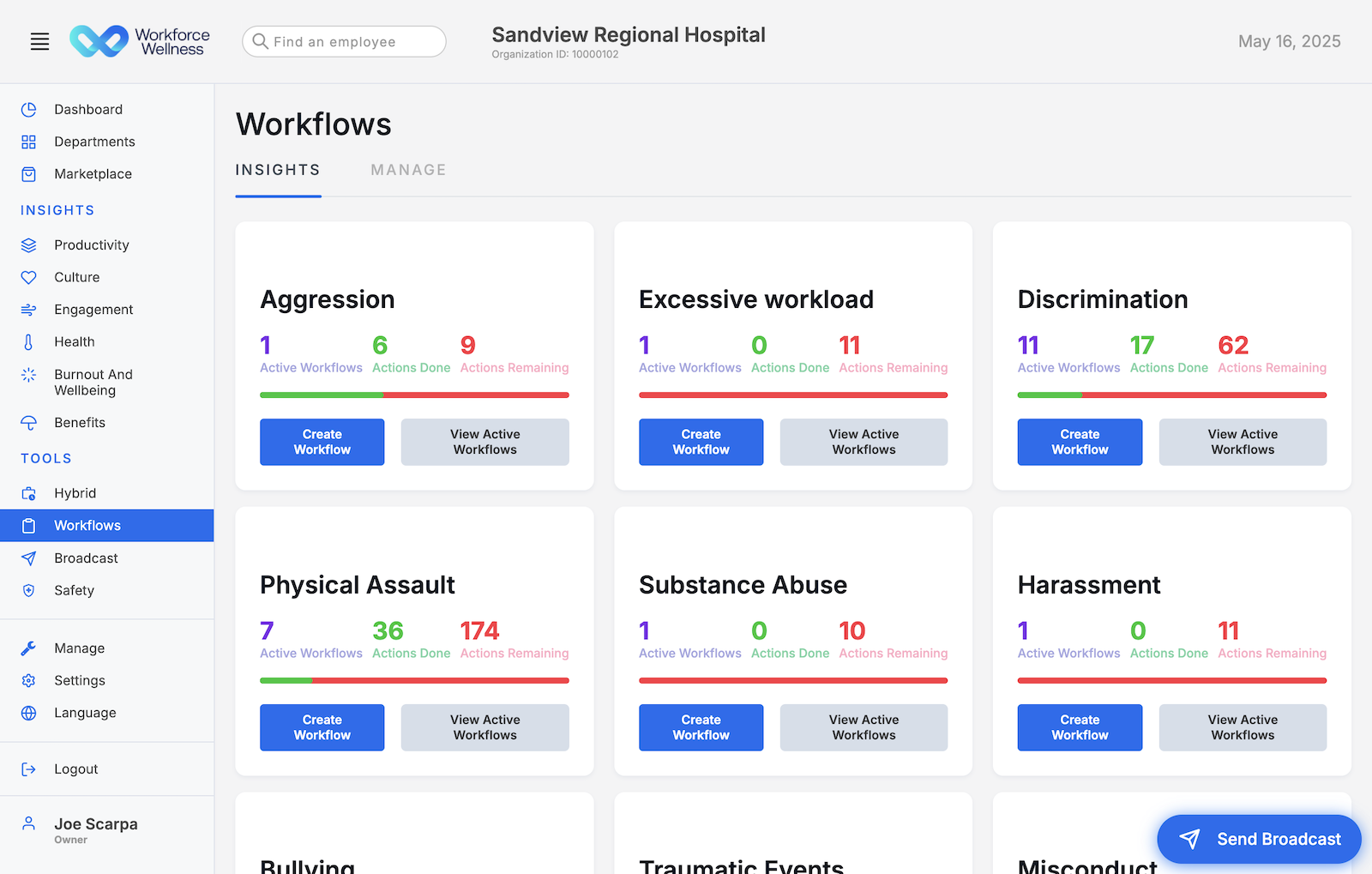Click Create Workflow for Aggression
This screenshot has height=874, width=1372.
322,442
